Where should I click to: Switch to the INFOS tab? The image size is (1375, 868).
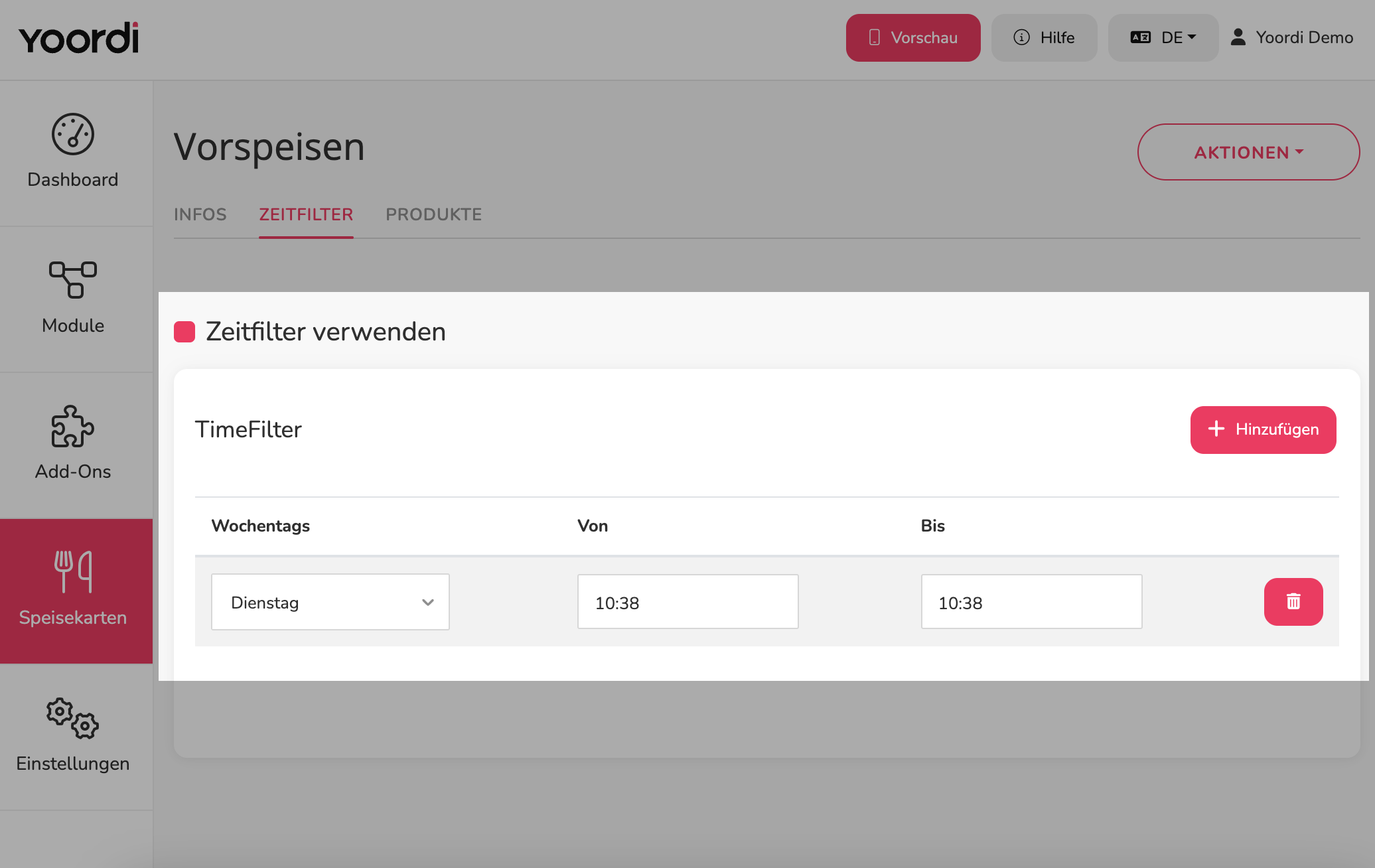(x=200, y=214)
